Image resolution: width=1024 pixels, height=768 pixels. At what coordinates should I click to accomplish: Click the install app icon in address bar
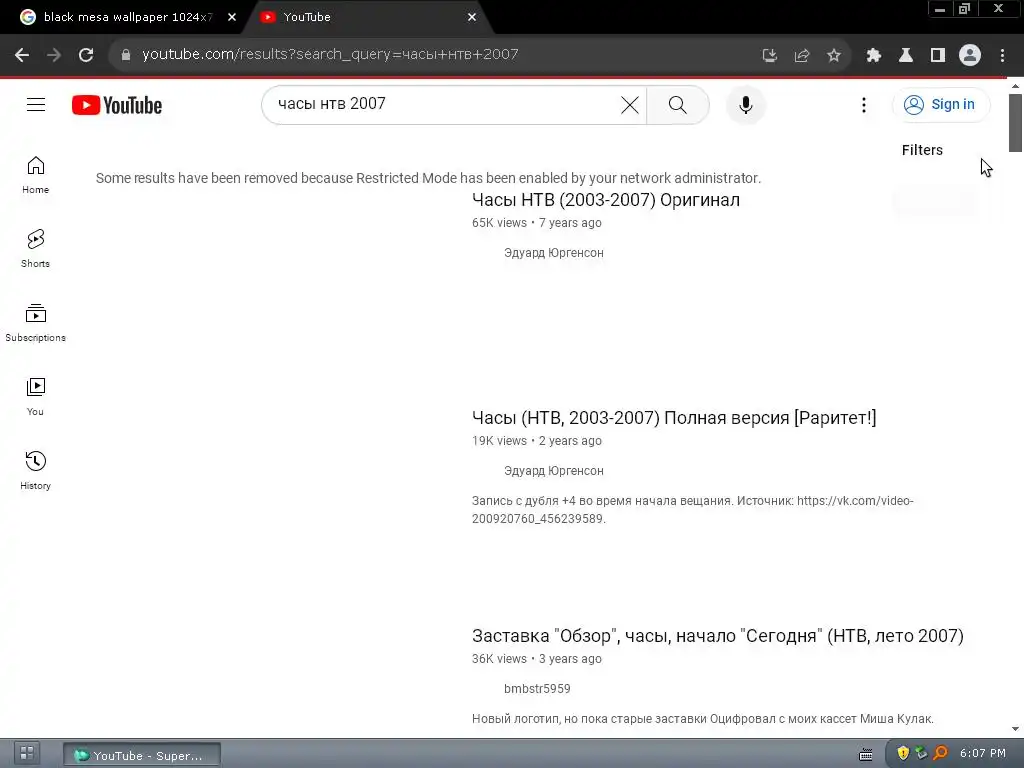pos(769,55)
